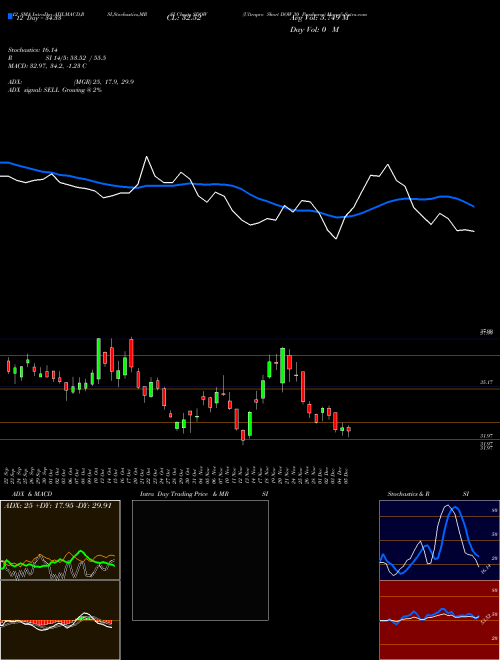Click the last red candlestick on the chart
The image size is (500, 660).
pos(348,429)
